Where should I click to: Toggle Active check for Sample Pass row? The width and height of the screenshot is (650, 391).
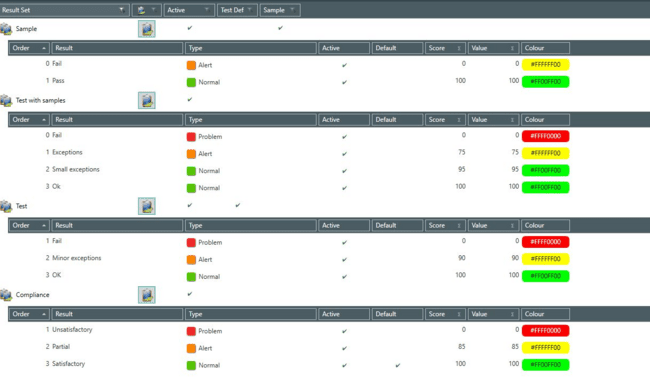point(344,83)
